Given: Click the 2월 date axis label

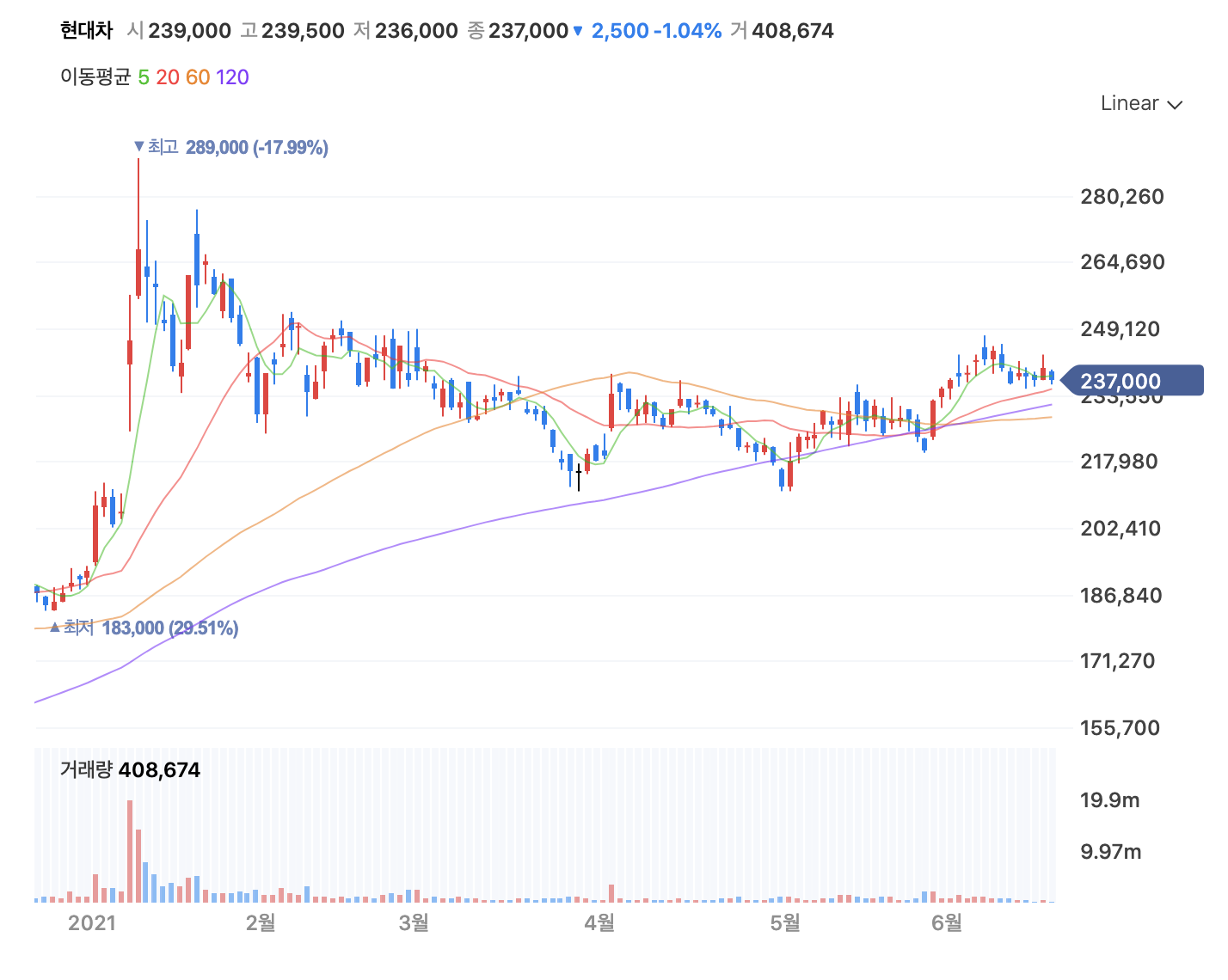Looking at the screenshot, I should click(x=261, y=923).
